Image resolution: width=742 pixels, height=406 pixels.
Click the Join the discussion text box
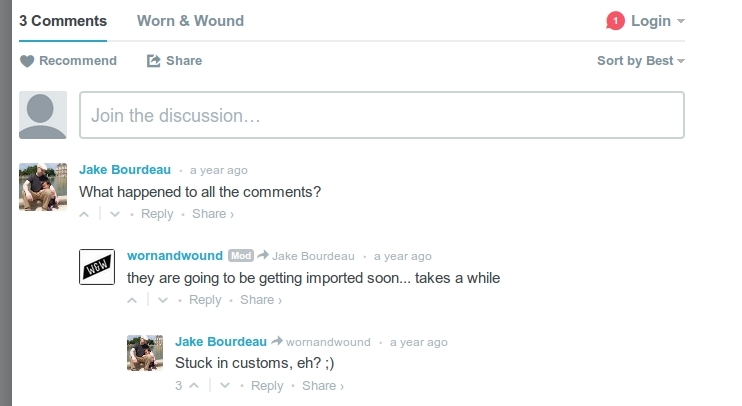coord(381,115)
